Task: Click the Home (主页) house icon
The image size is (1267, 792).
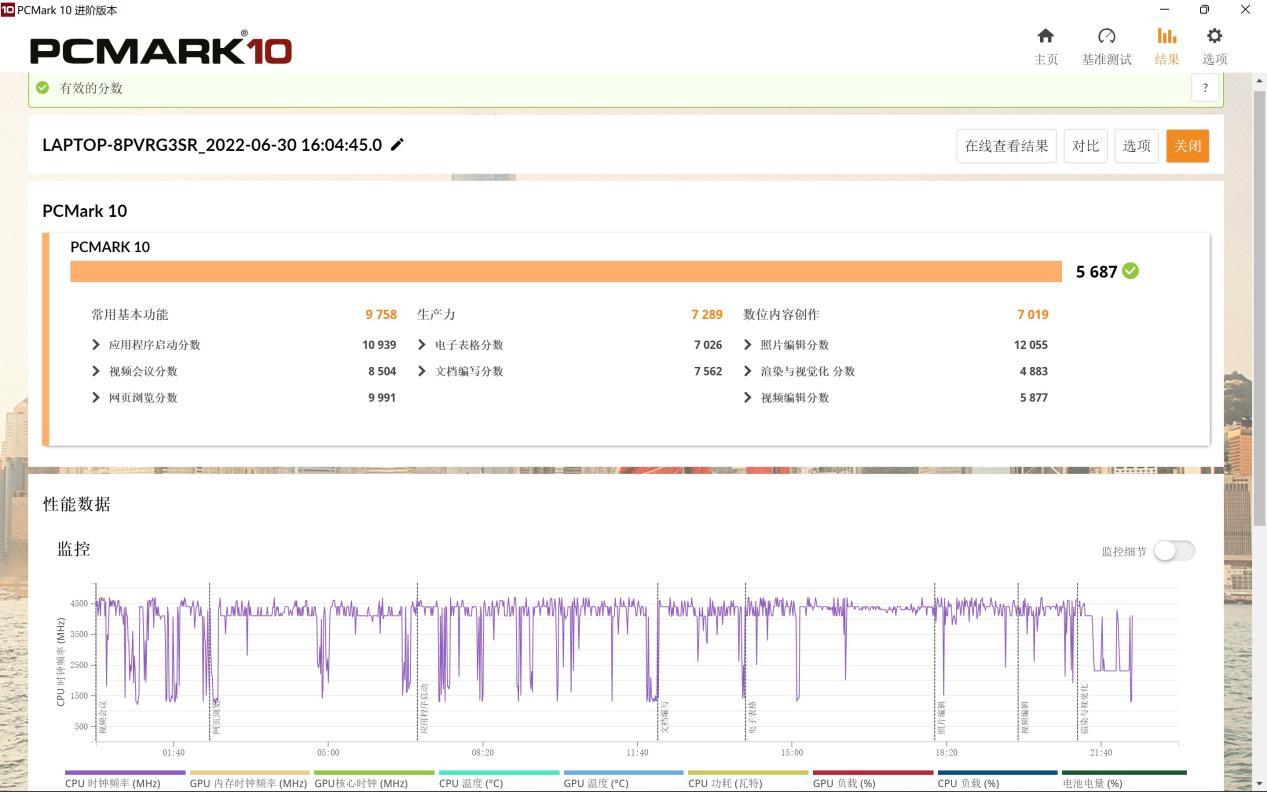Action: pyautogui.click(x=1045, y=36)
